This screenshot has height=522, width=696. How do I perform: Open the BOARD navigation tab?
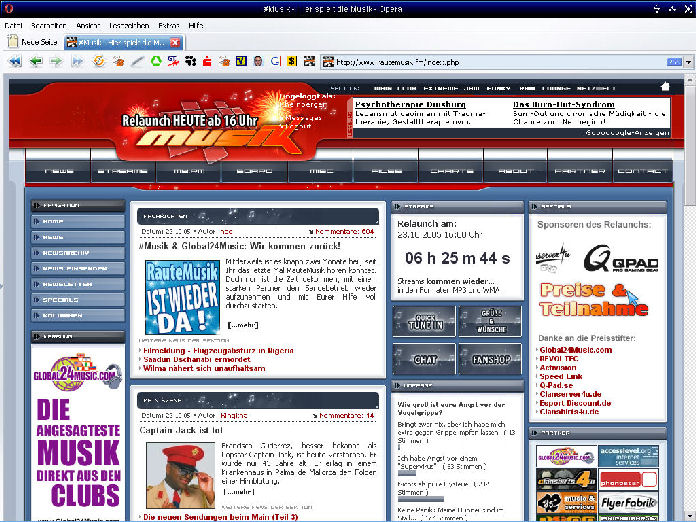[254, 171]
